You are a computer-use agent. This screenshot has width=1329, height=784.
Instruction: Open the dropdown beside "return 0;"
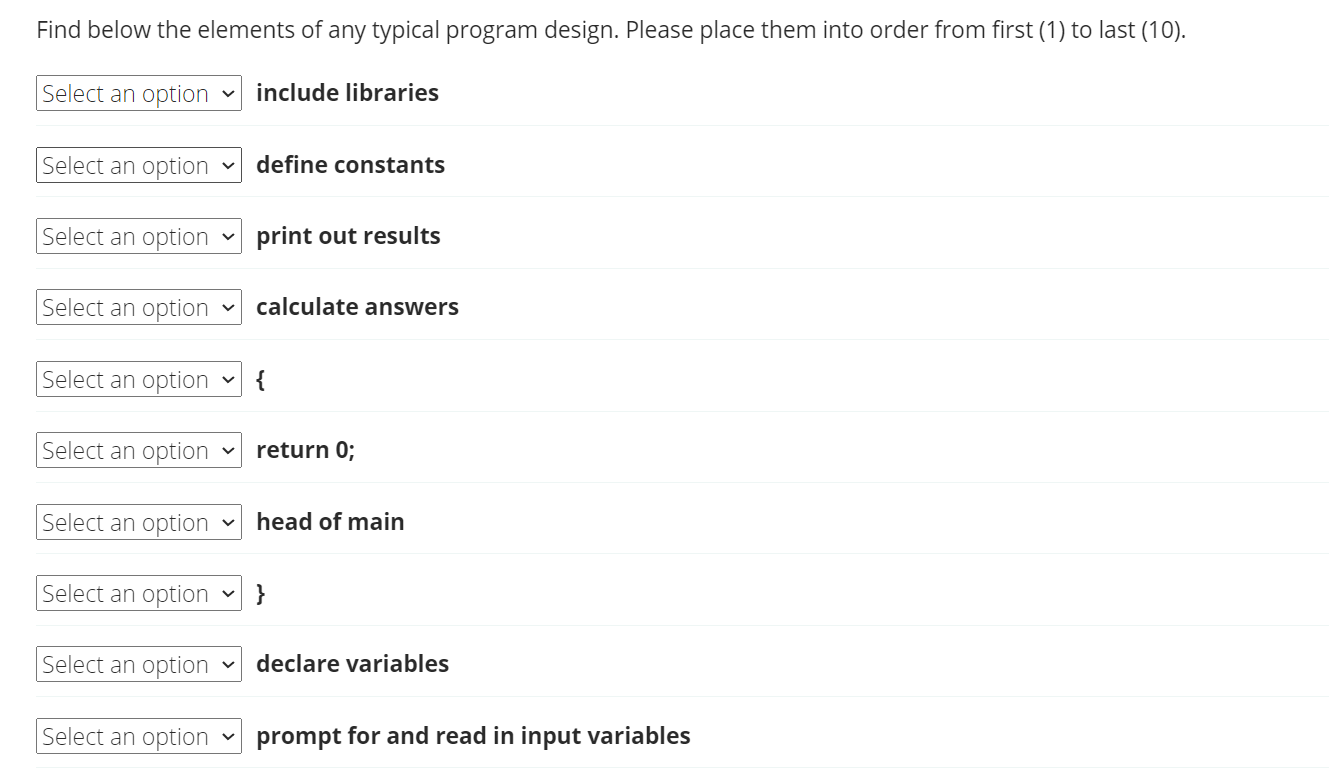coord(138,450)
